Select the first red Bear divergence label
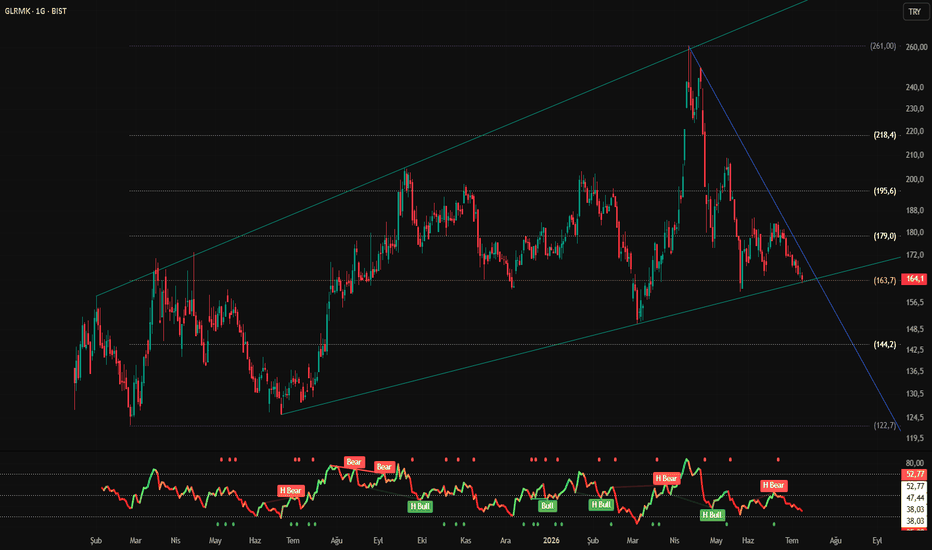This screenshot has width=932, height=550. click(354, 462)
